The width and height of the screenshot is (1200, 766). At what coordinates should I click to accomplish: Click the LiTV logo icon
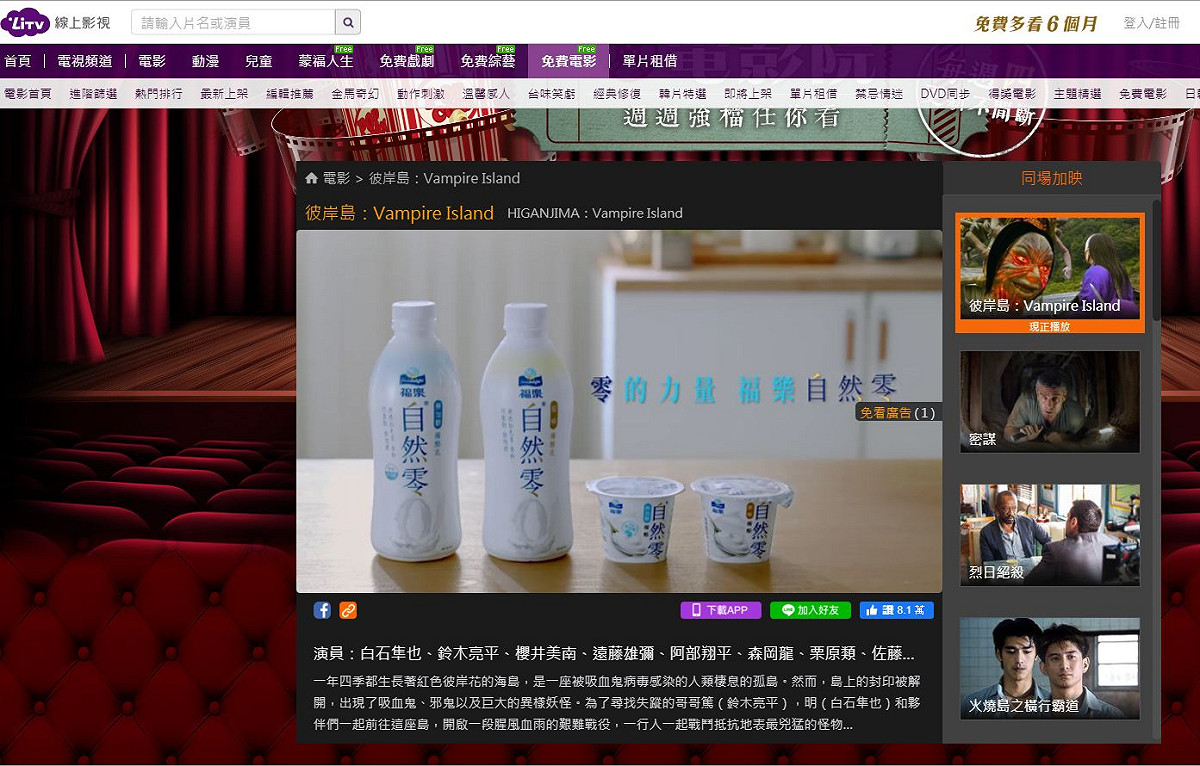click(x=24, y=22)
